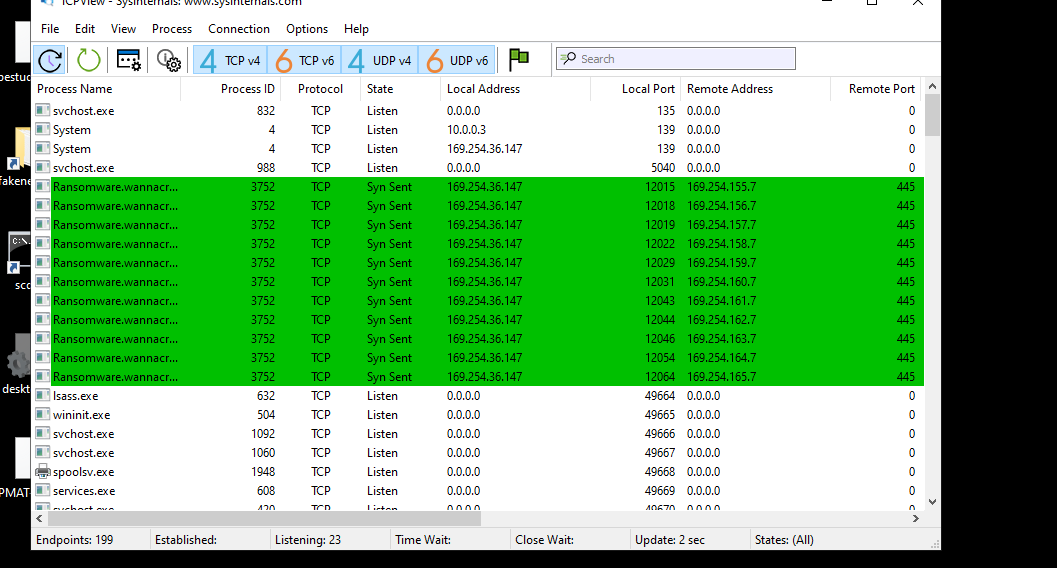Click process icon beside svchost.exe PID 1092

[42, 433]
